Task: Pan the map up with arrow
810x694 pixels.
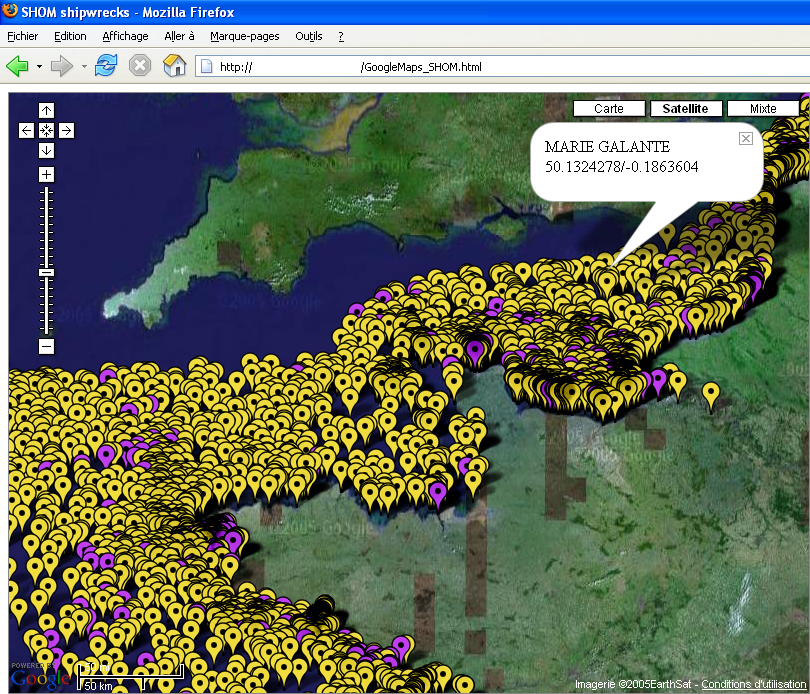Action: click(x=46, y=110)
